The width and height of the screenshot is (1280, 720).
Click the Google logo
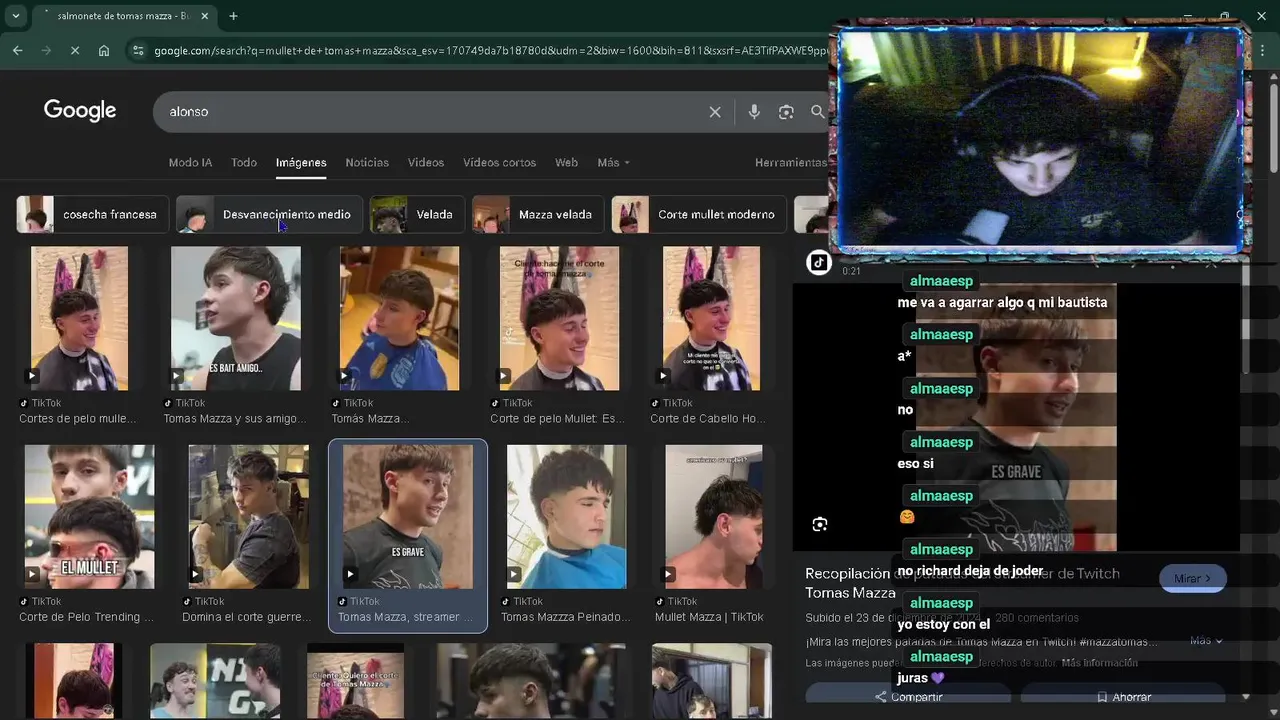coord(80,111)
